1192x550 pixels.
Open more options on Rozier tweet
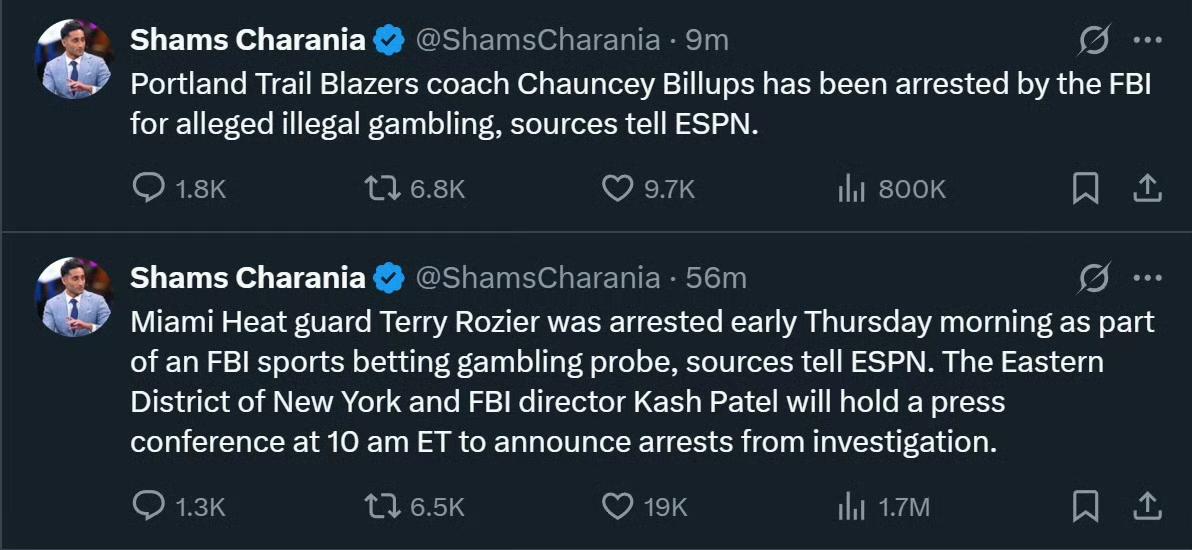pos(1146,278)
